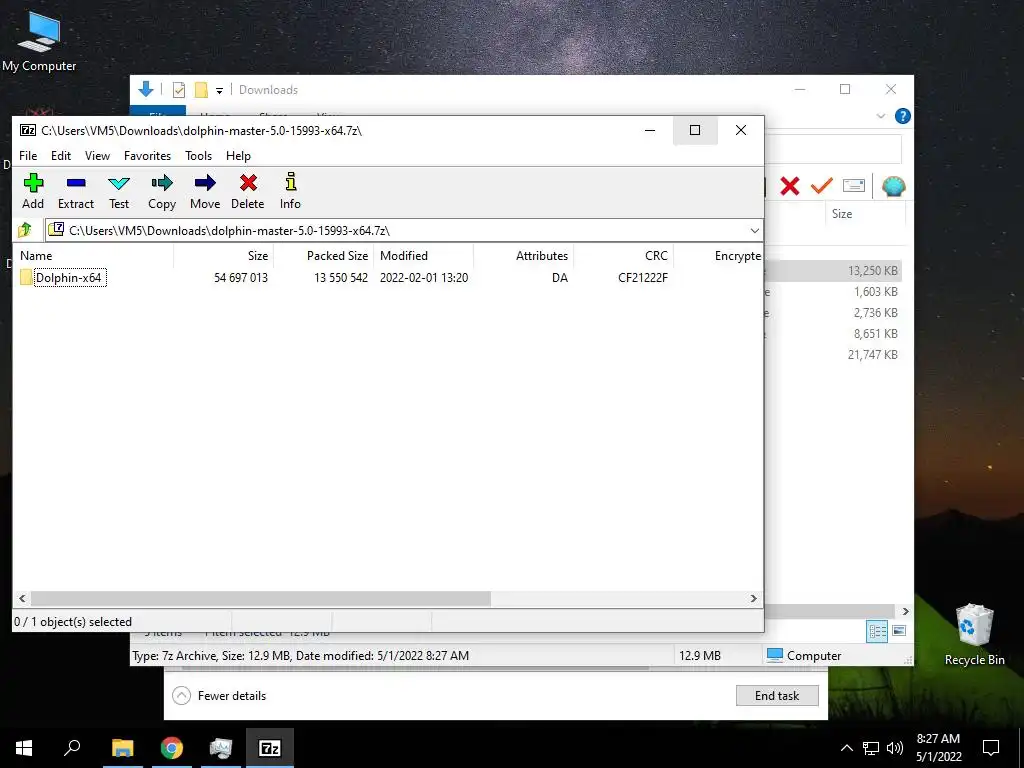Viewport: 1024px width, 768px height.
Task: Click the CF21222F CRC value
Action: [643, 278]
